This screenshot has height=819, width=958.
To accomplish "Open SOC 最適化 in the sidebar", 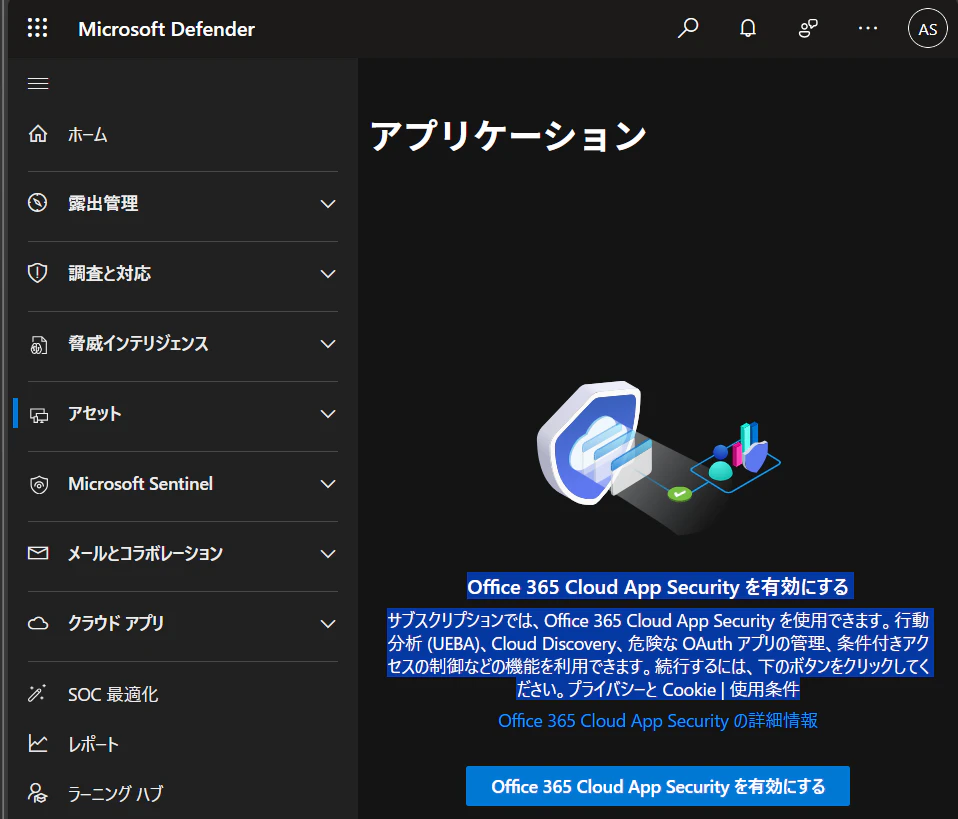I will pos(112,694).
